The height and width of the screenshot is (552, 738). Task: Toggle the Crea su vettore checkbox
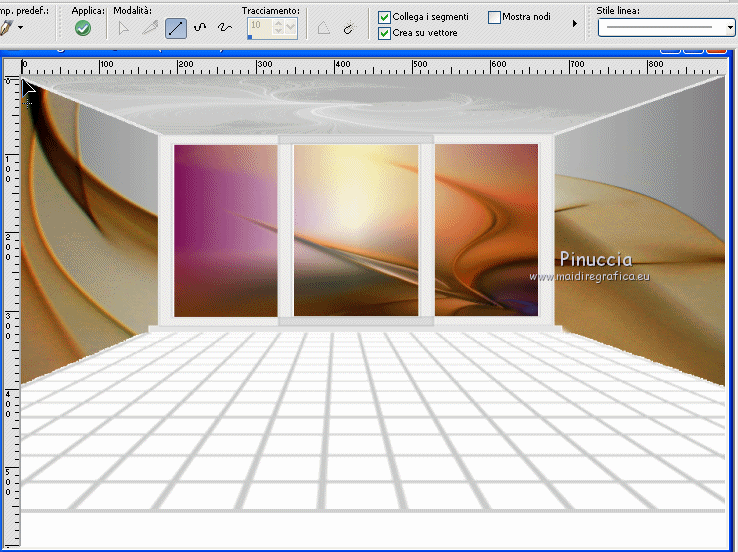[x=385, y=33]
